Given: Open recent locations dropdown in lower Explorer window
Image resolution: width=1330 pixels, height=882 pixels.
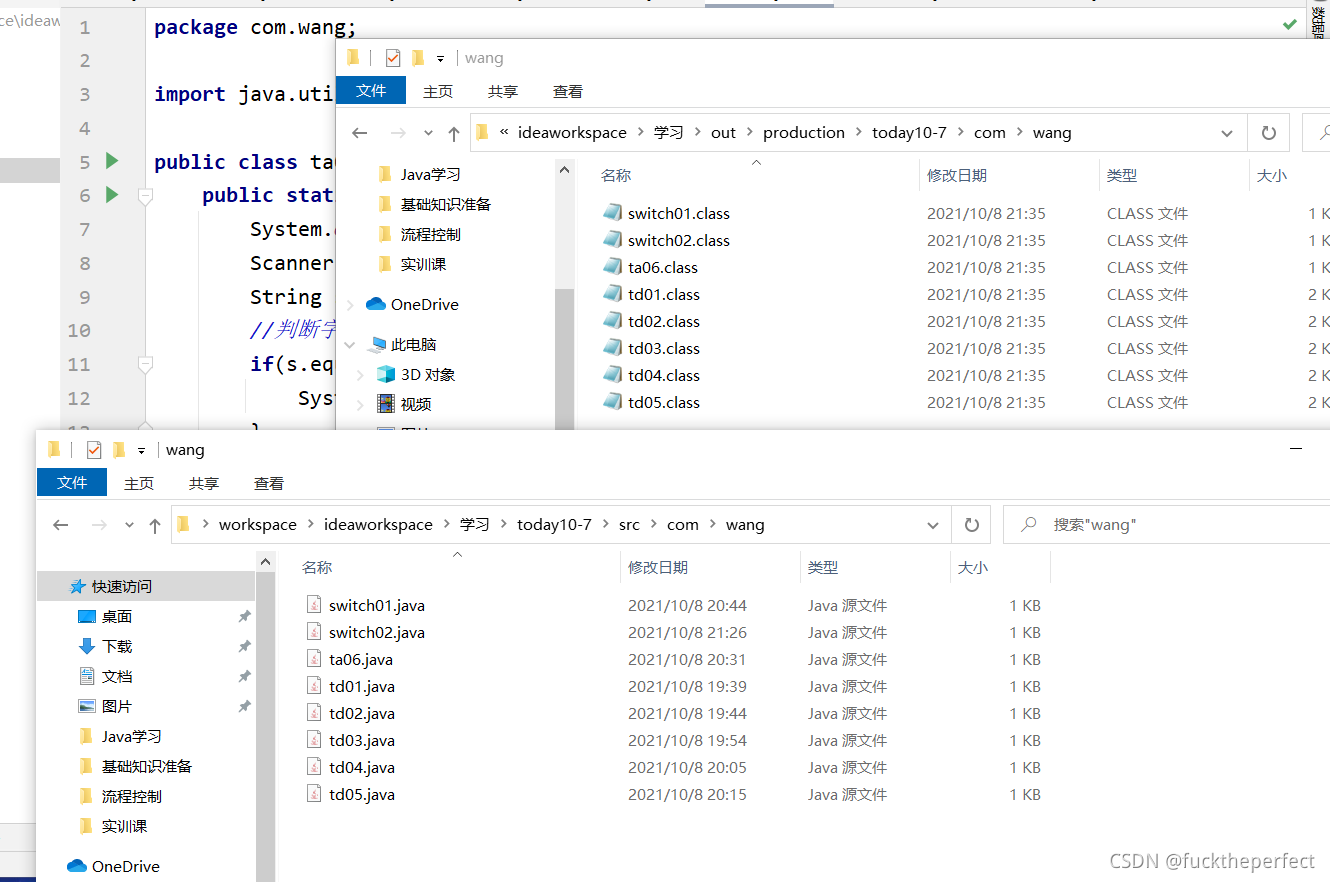Looking at the screenshot, I should coord(130,525).
